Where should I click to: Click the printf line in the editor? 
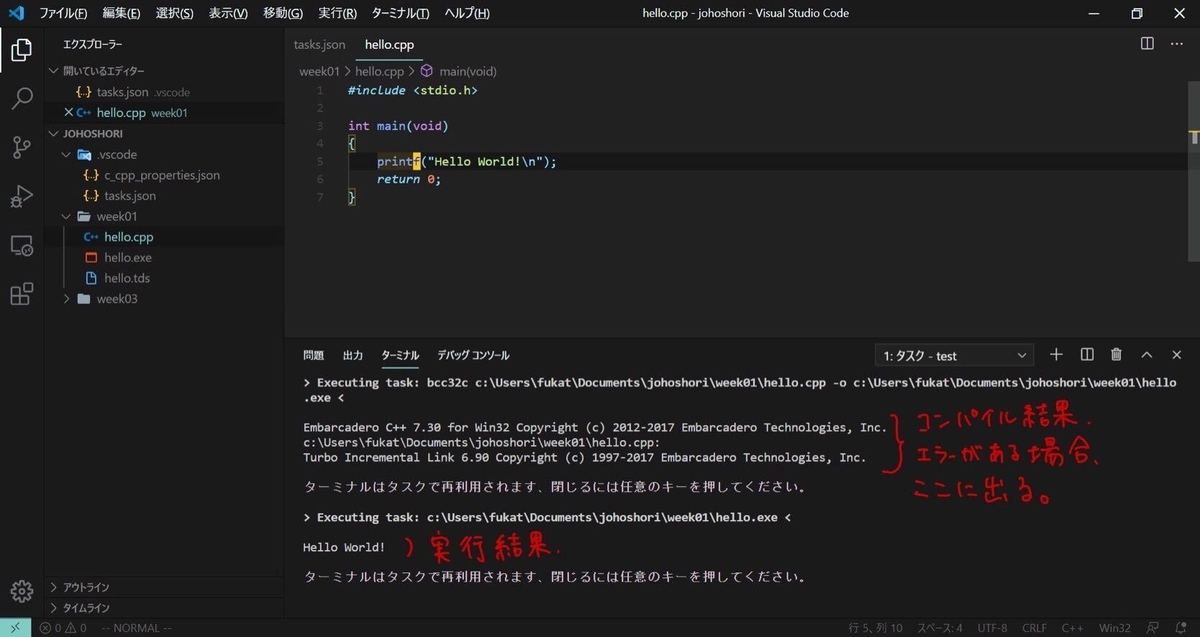pyautogui.click(x=467, y=161)
